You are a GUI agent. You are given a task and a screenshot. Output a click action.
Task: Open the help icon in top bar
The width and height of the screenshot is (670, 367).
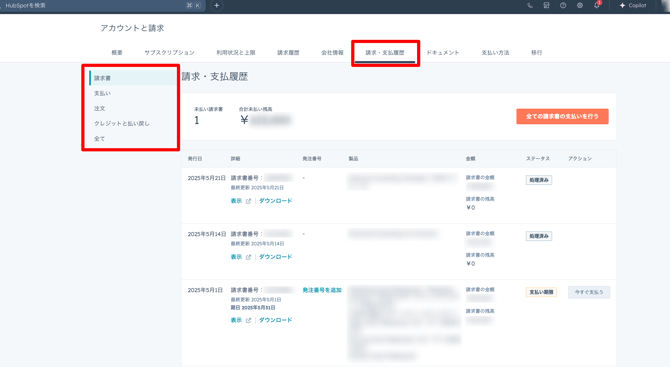pos(563,6)
